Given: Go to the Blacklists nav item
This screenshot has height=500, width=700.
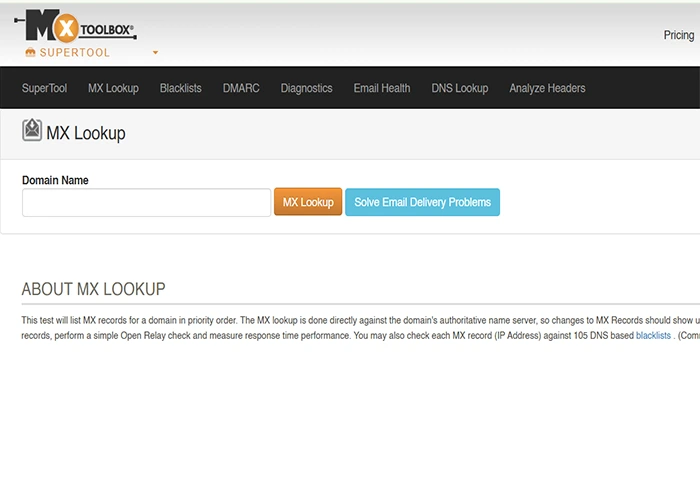Looking at the screenshot, I should (181, 88).
